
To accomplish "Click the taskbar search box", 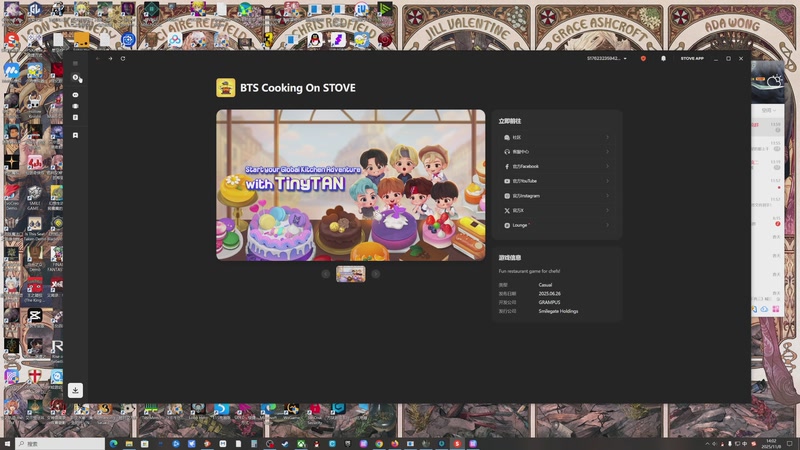I will point(60,444).
